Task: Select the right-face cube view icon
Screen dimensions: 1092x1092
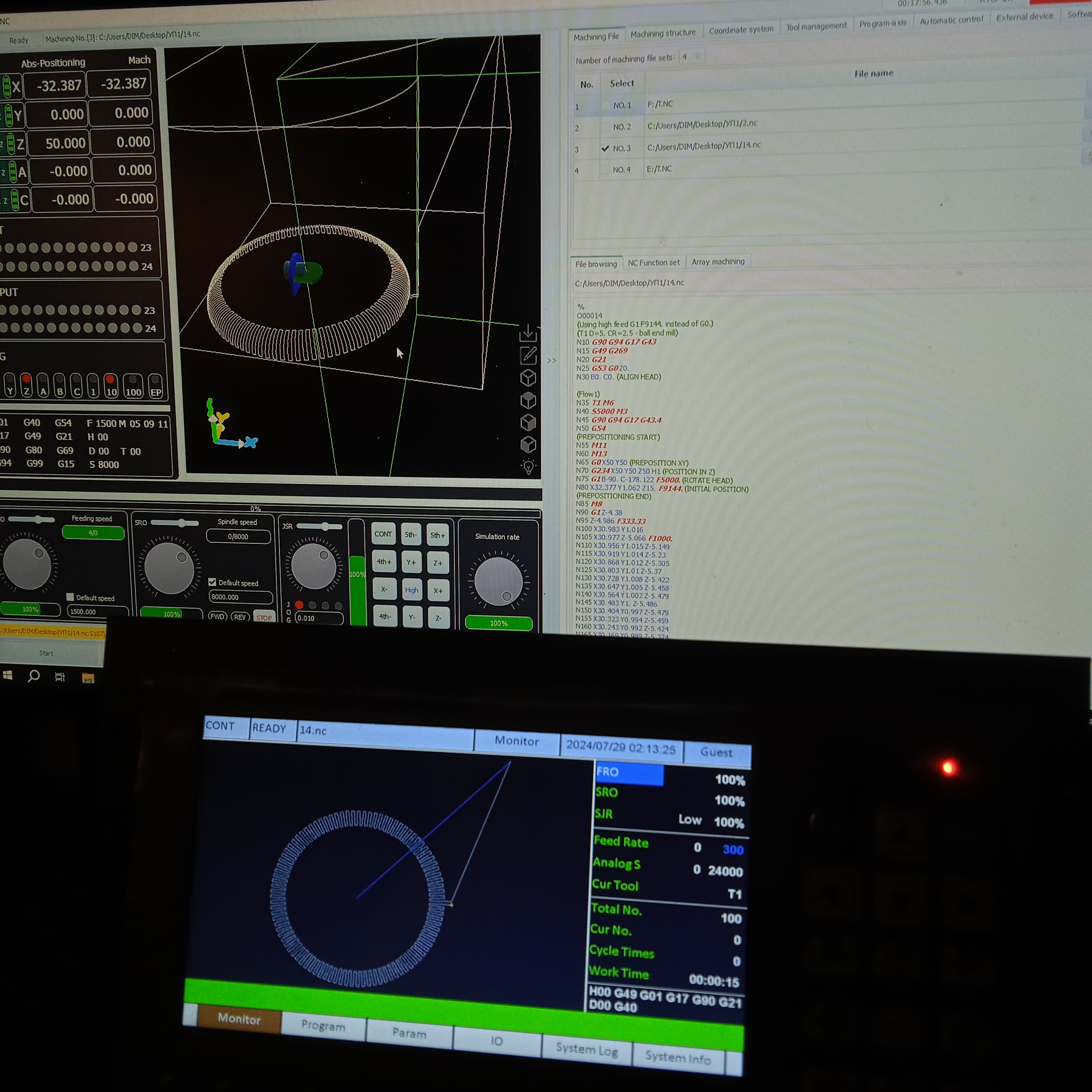Action: click(x=528, y=422)
